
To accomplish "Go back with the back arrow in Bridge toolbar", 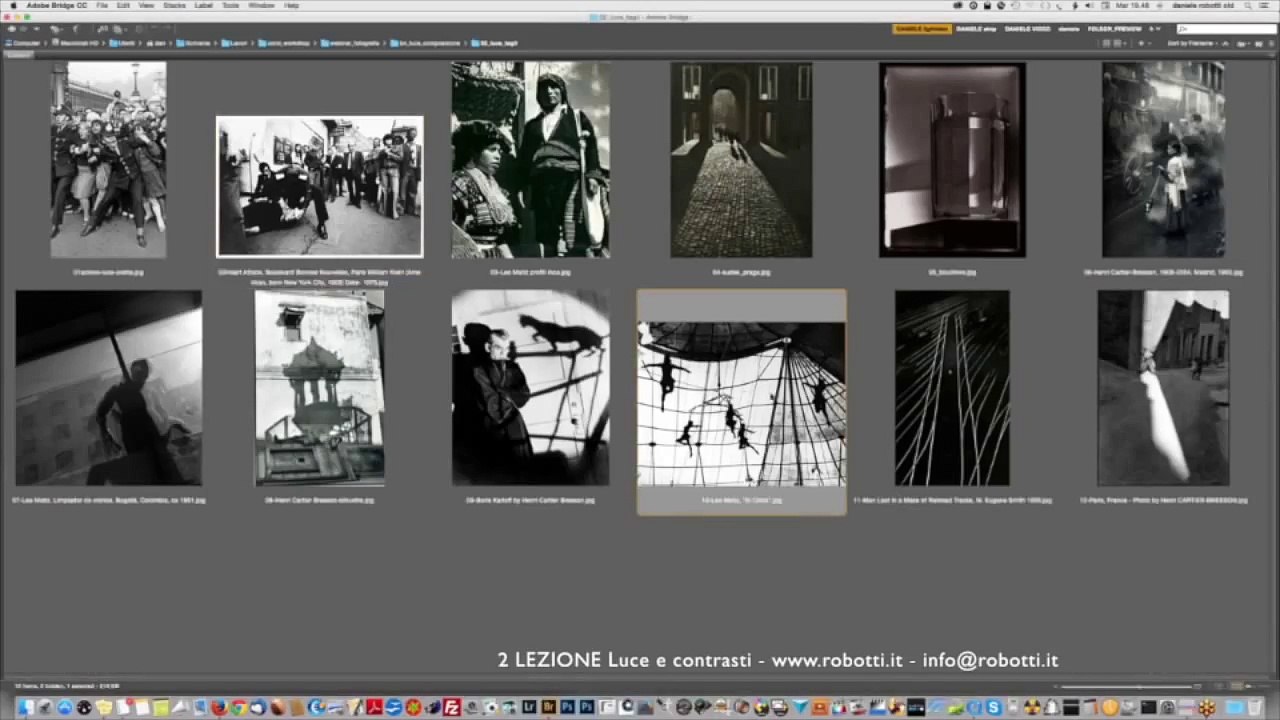I will [11, 29].
